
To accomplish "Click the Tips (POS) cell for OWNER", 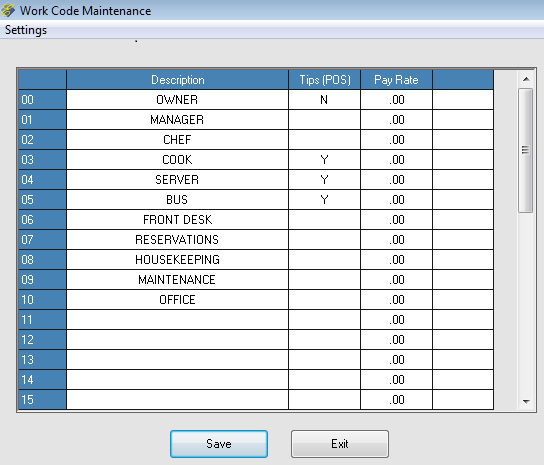I will pyautogui.click(x=324, y=100).
